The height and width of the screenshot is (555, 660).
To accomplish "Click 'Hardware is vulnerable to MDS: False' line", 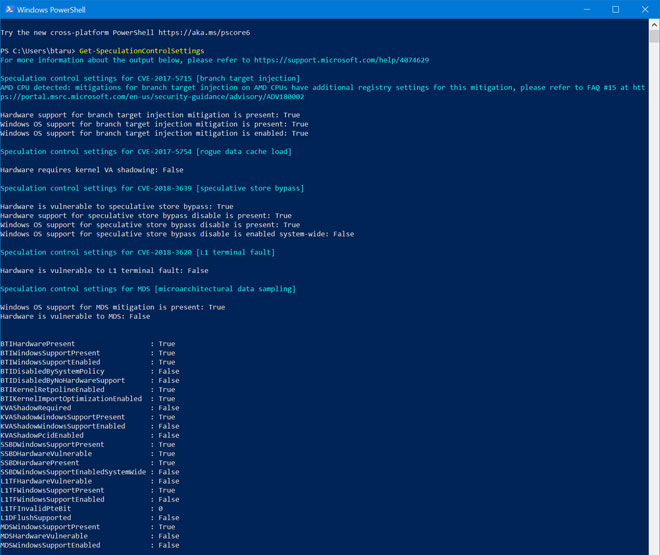I will [x=75, y=316].
